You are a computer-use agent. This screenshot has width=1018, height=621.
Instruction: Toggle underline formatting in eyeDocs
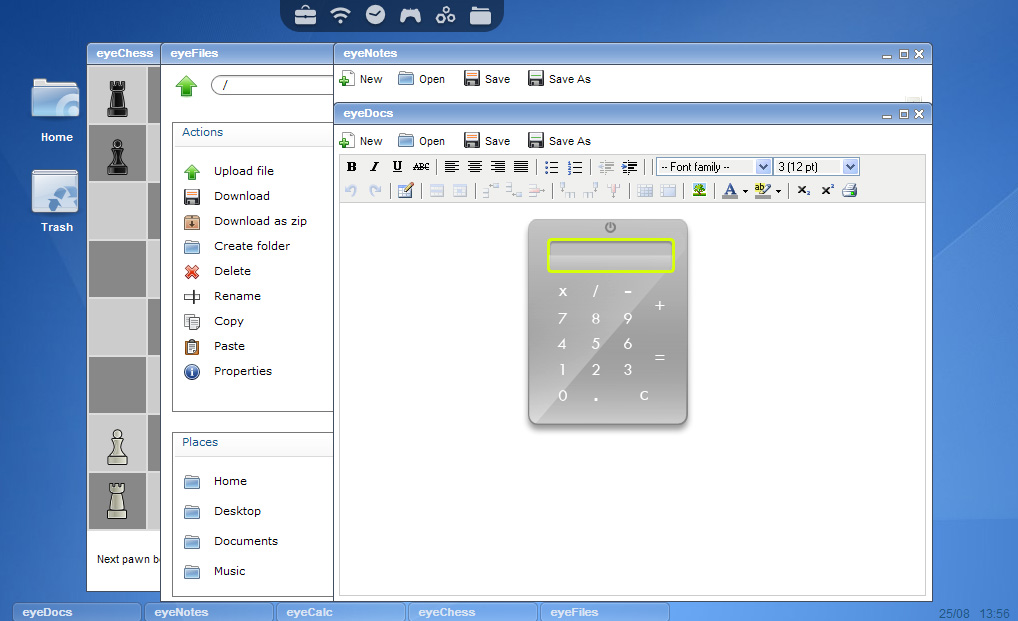point(397,167)
